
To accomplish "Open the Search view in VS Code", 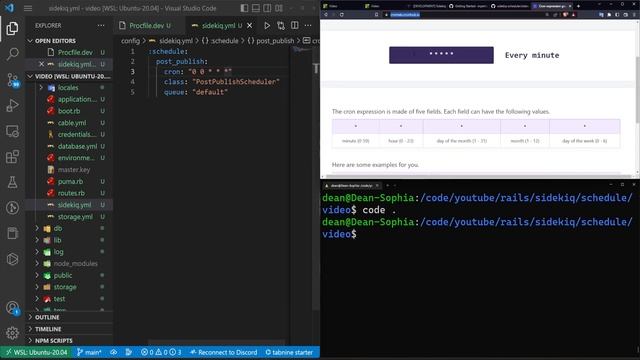I will 12,54.
